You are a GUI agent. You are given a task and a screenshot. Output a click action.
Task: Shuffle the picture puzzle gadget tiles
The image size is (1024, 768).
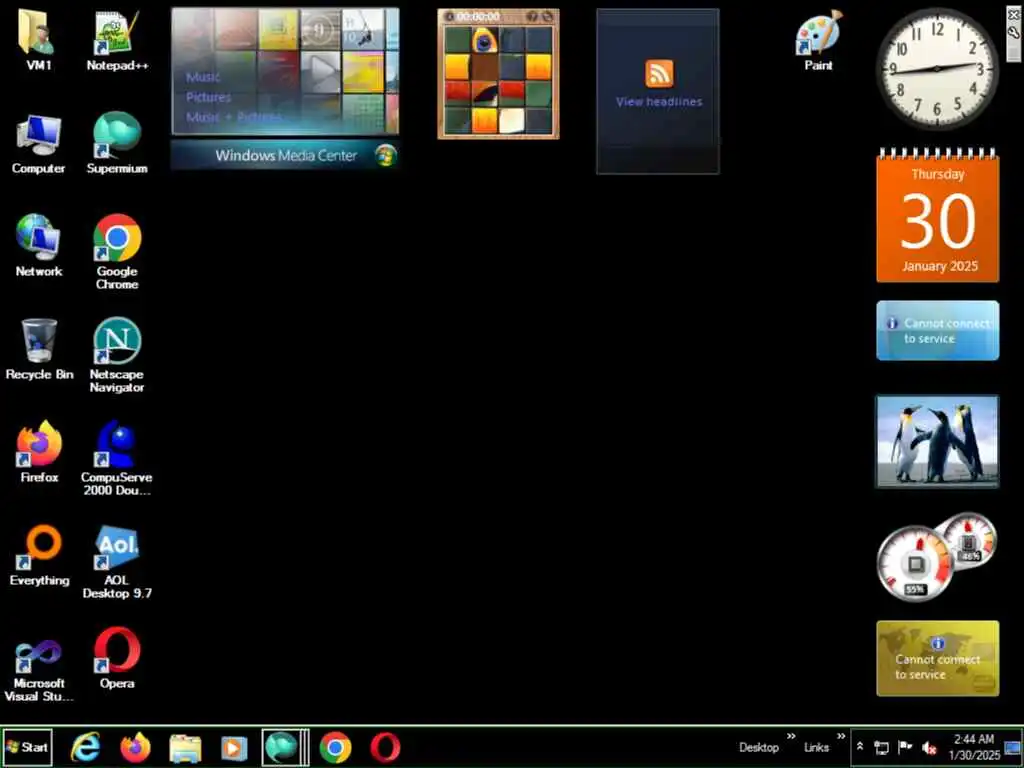coord(547,16)
